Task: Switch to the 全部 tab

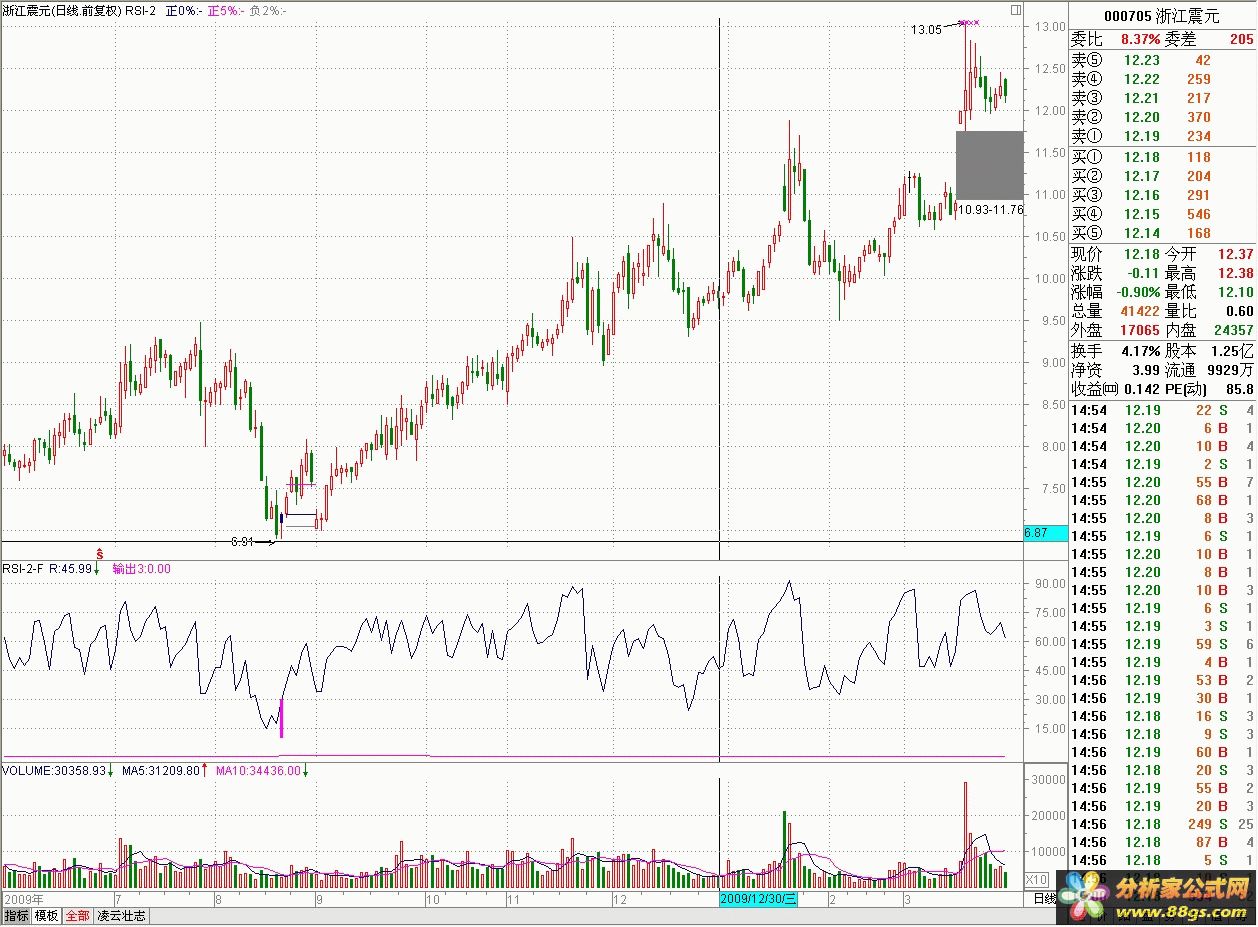Action: (x=78, y=916)
